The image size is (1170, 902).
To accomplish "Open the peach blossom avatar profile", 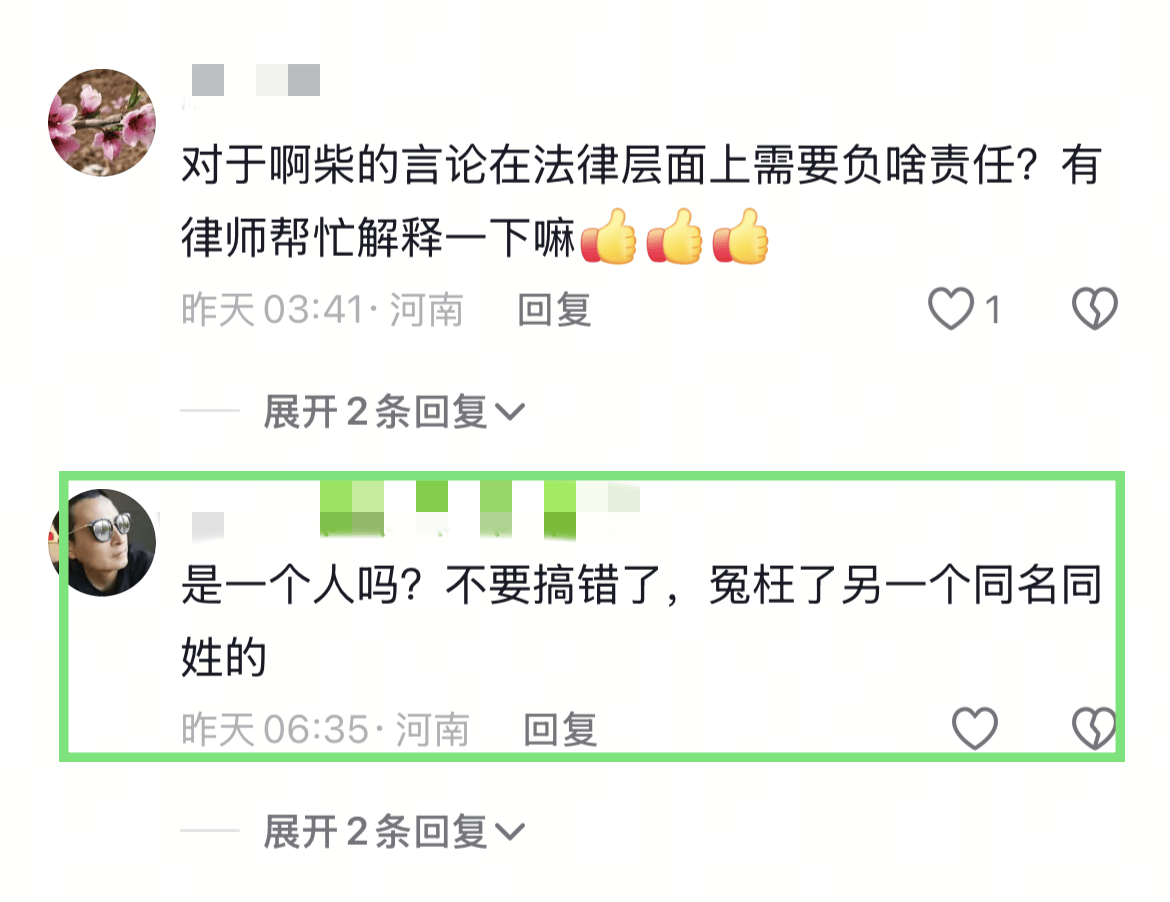I will coord(102,123).
